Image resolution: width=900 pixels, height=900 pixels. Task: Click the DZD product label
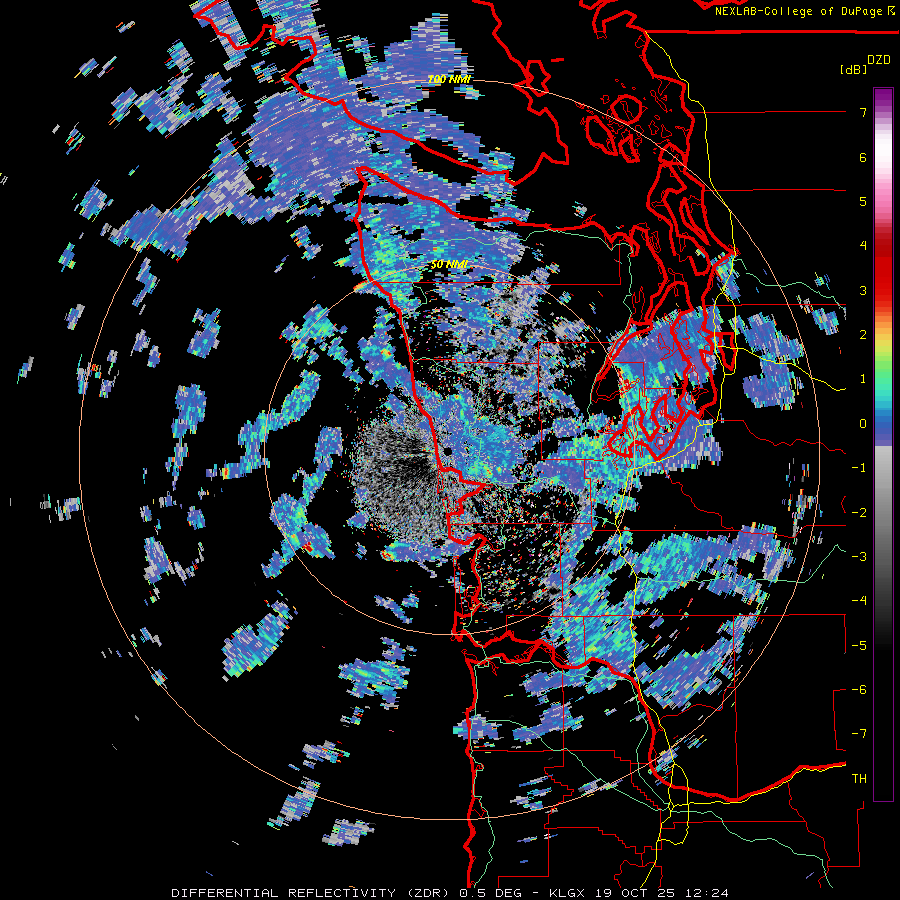pyautogui.click(x=878, y=60)
